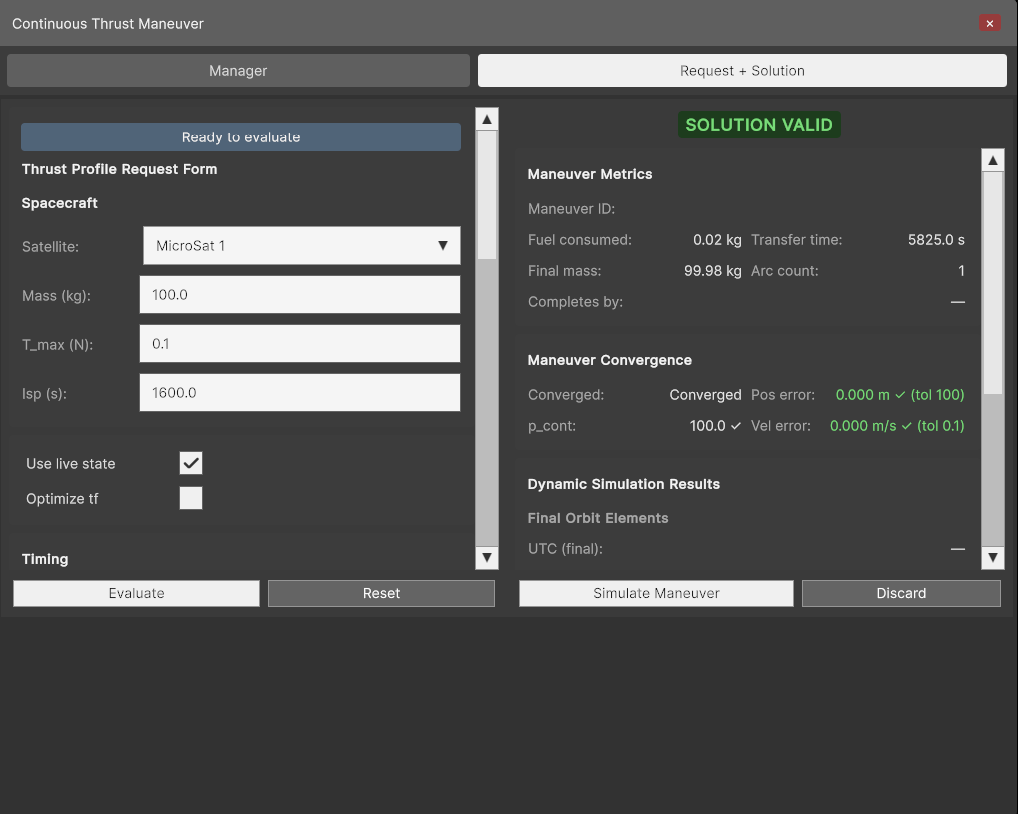Click the Maneuver ID label
1018x814 pixels.
(571, 209)
